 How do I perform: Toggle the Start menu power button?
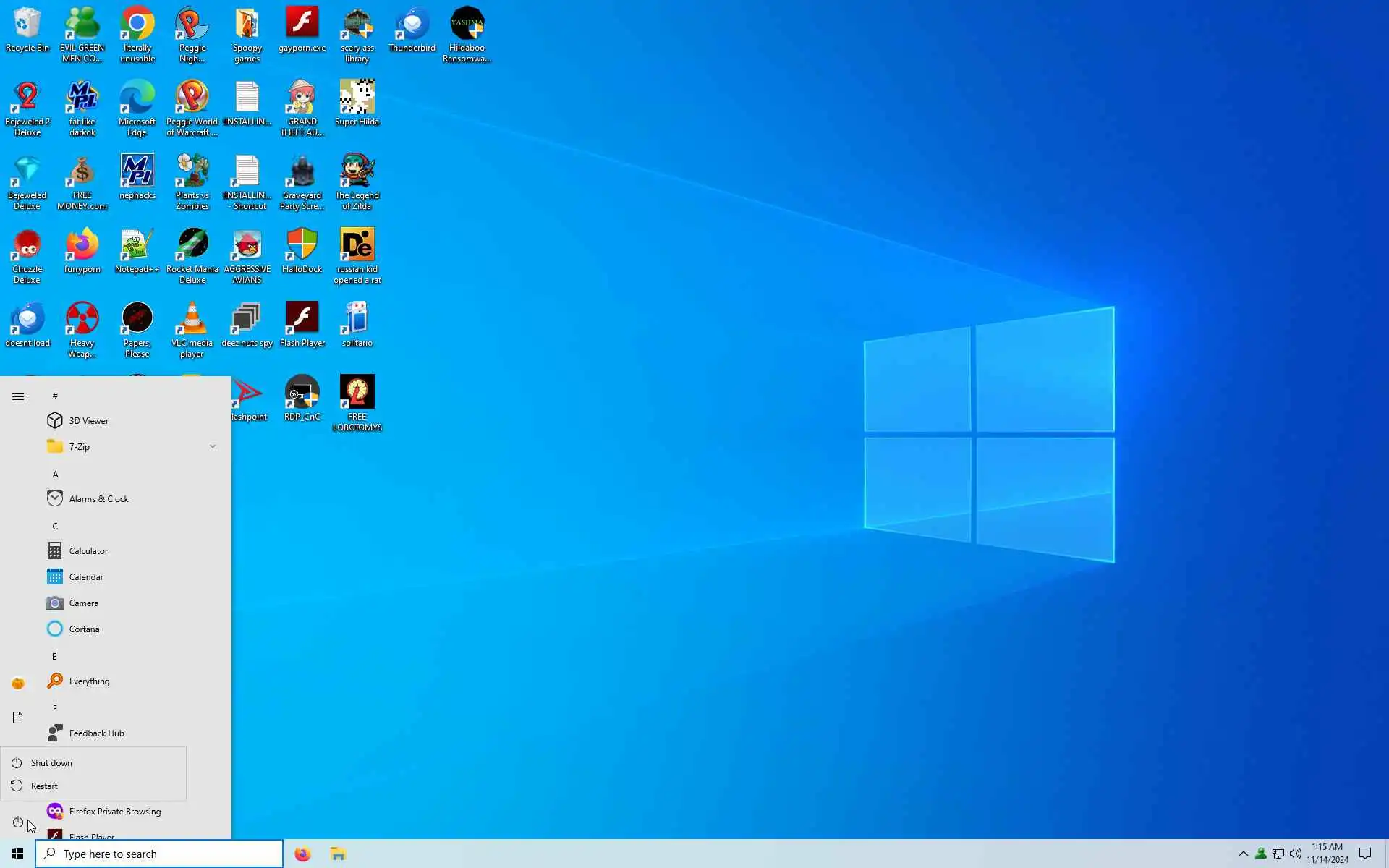coord(18,822)
